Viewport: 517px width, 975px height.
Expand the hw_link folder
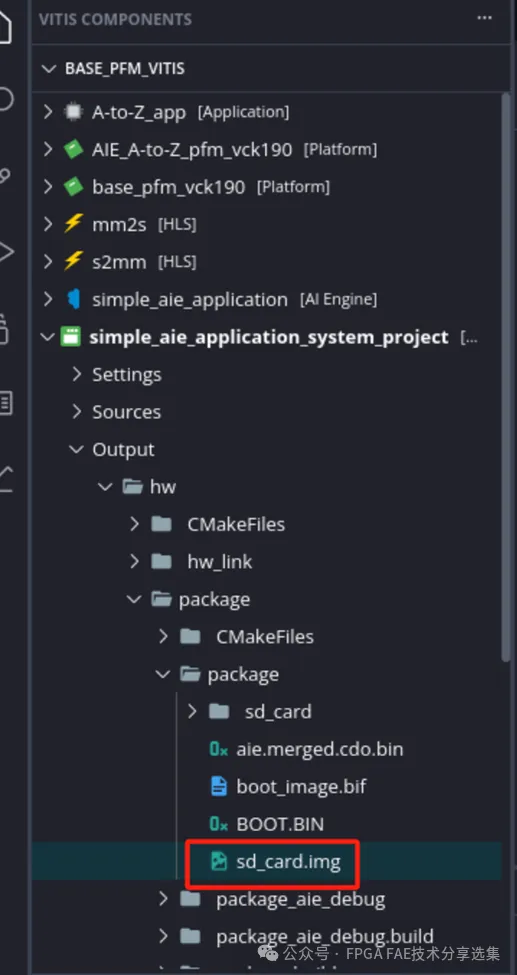[134, 561]
